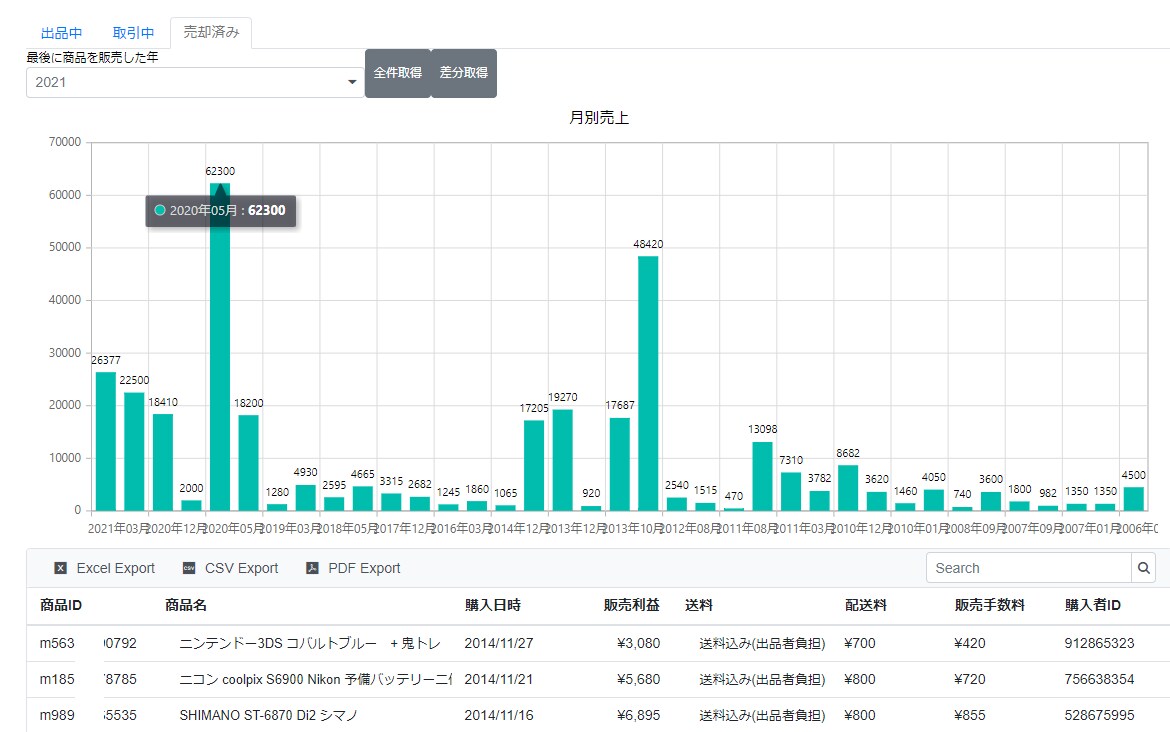The width and height of the screenshot is (1170, 732).
Task: Click the ¥420 sales fee cell
Action: 970,643
